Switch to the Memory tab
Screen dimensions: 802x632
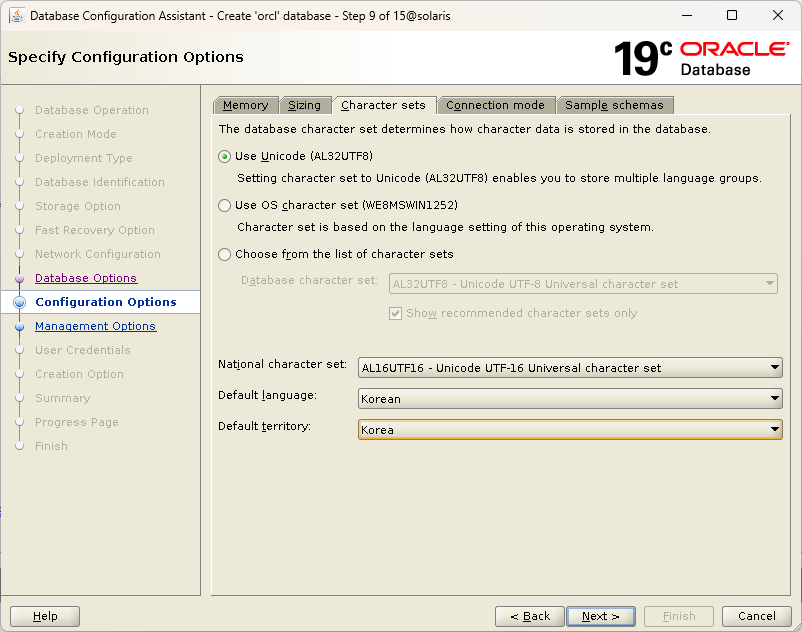(246, 105)
